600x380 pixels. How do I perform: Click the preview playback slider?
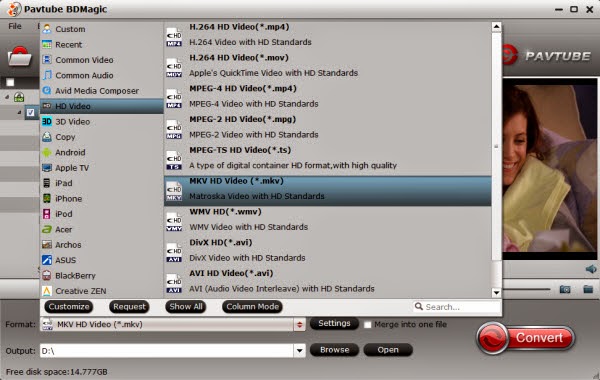tap(526, 289)
